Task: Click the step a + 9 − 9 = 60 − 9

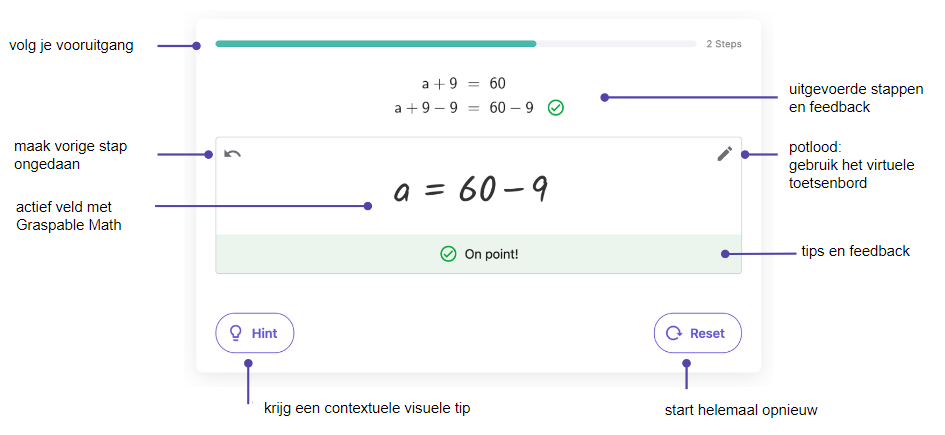Action: (x=463, y=108)
